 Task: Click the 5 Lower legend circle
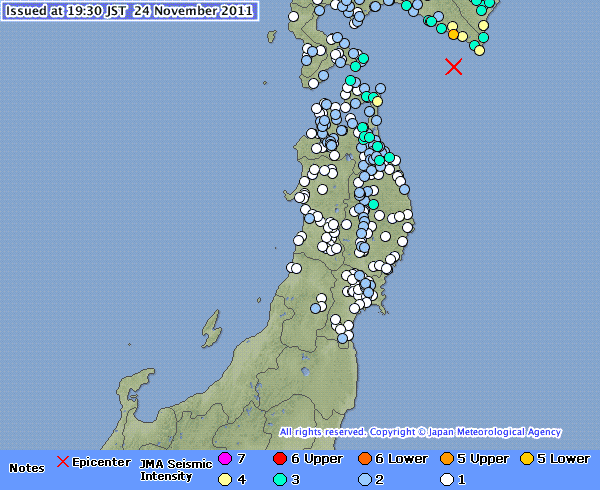click(x=527, y=458)
